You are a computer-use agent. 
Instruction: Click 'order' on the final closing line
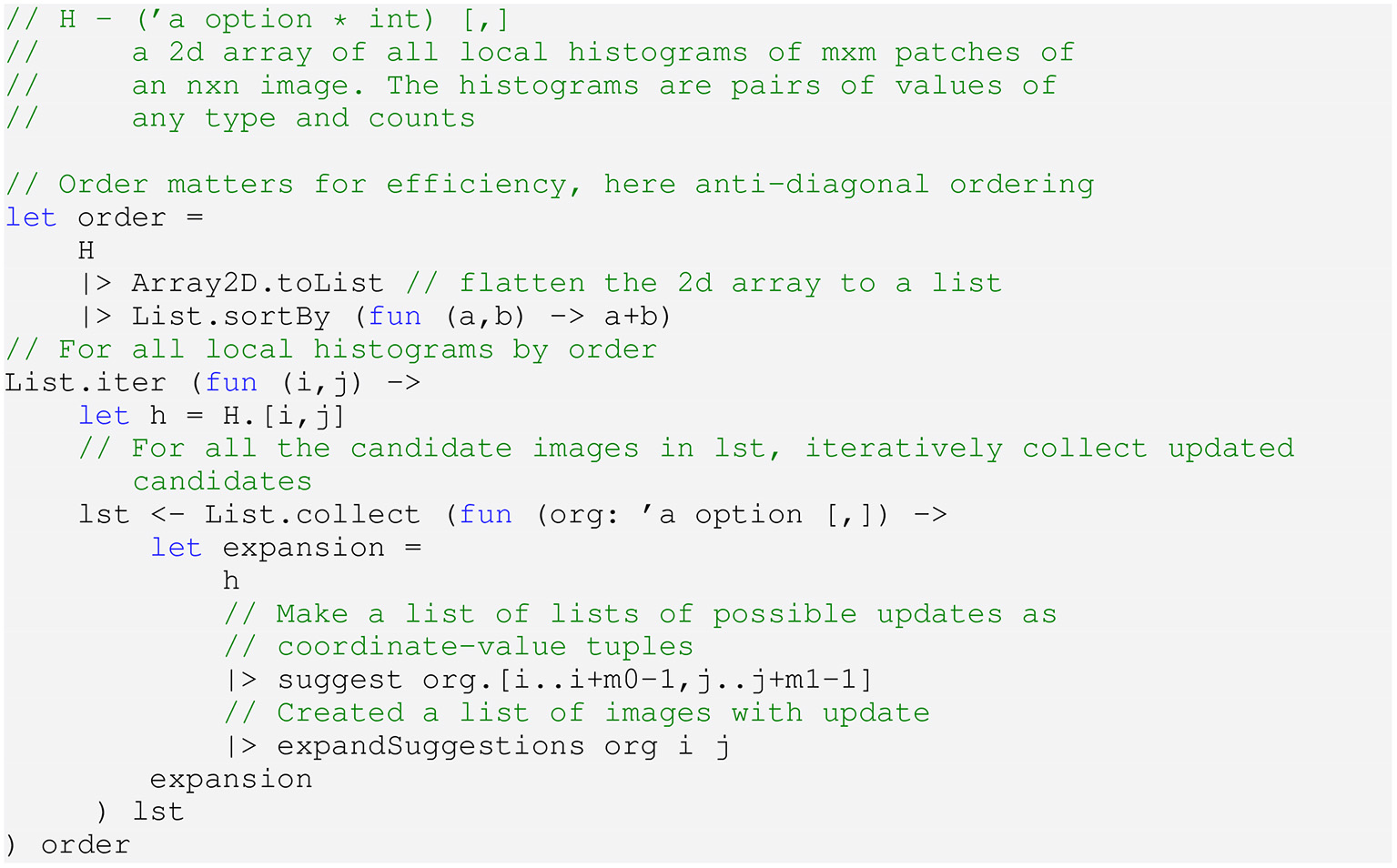click(86, 845)
